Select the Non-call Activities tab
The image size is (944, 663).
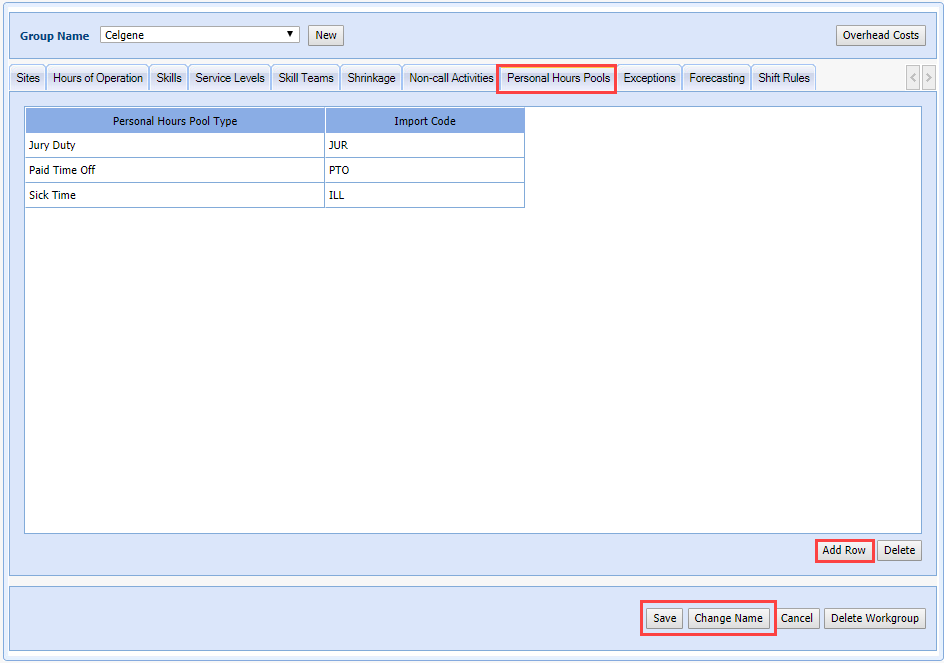(x=451, y=78)
